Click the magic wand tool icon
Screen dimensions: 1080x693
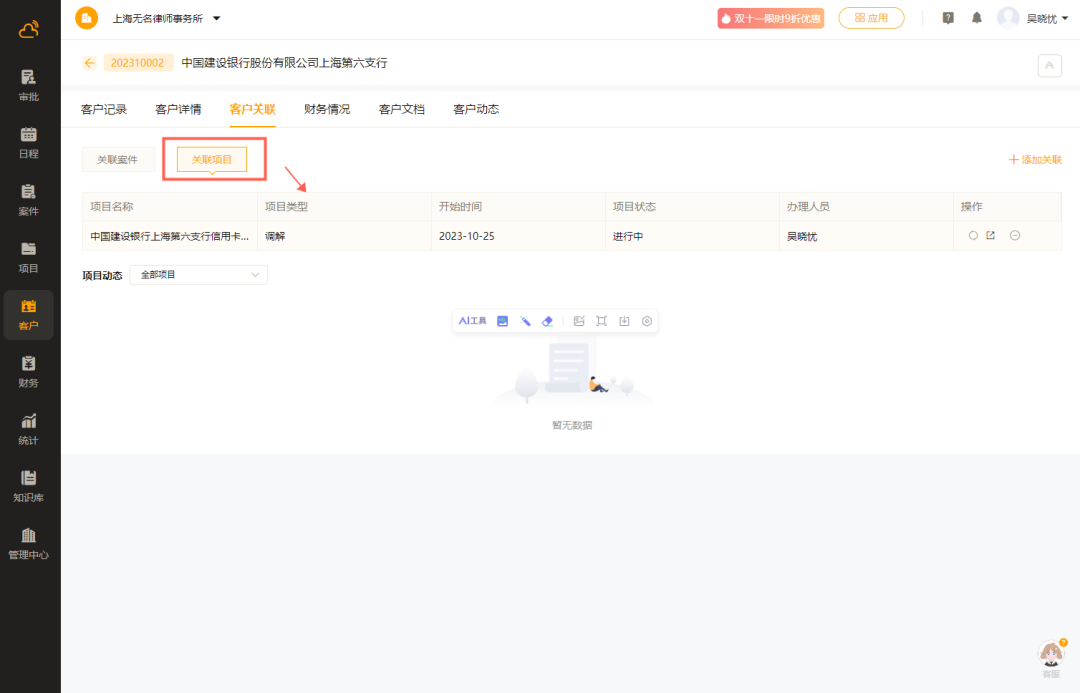click(x=525, y=321)
